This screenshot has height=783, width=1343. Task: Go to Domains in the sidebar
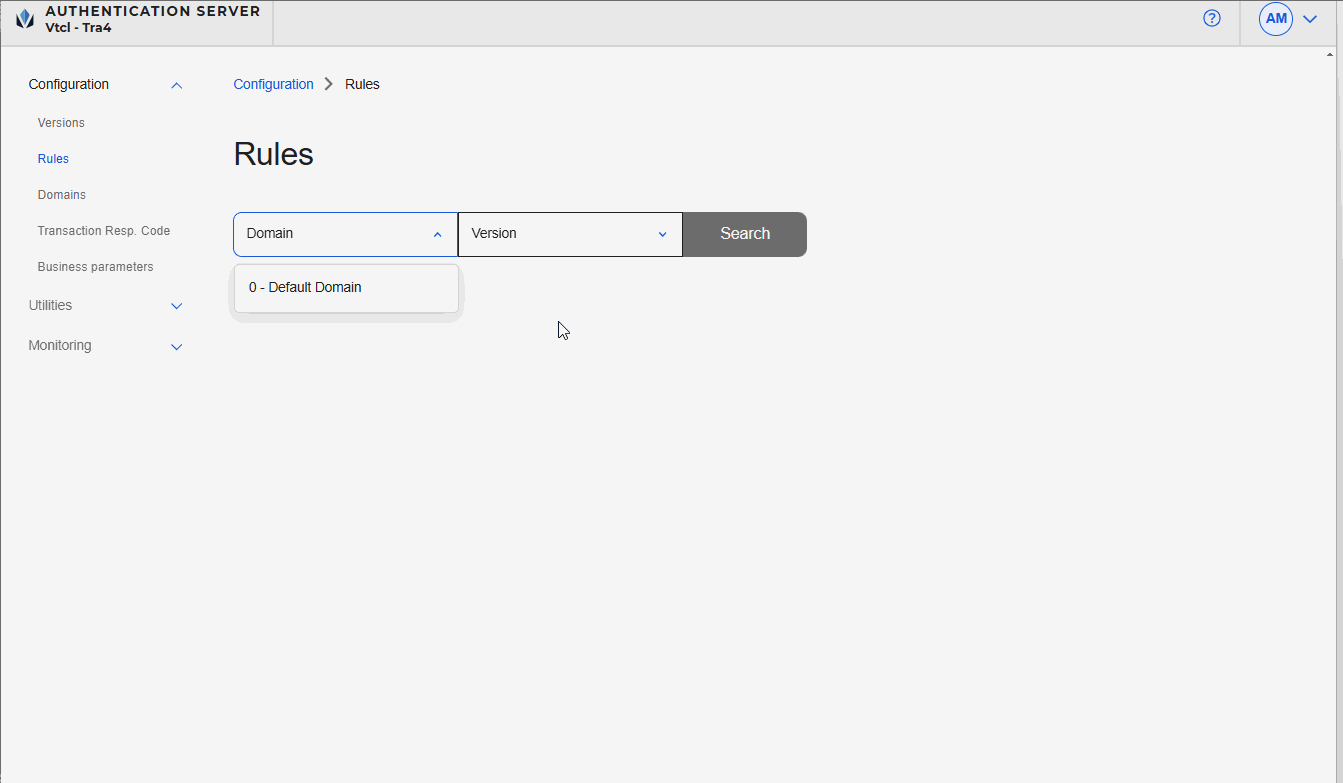[x=62, y=195]
